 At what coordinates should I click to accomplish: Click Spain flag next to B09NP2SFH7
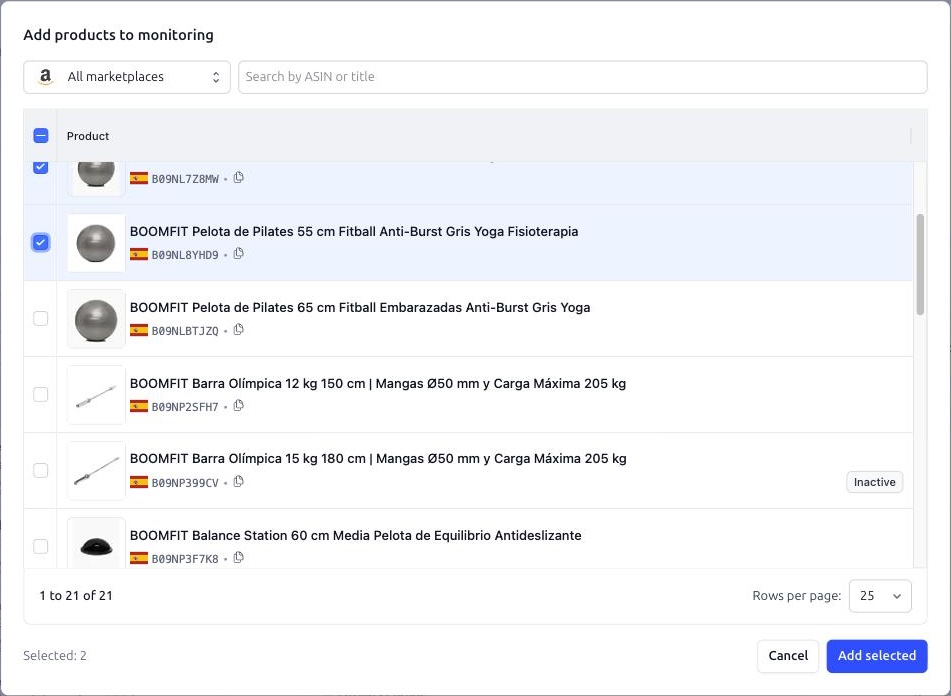tap(139, 406)
